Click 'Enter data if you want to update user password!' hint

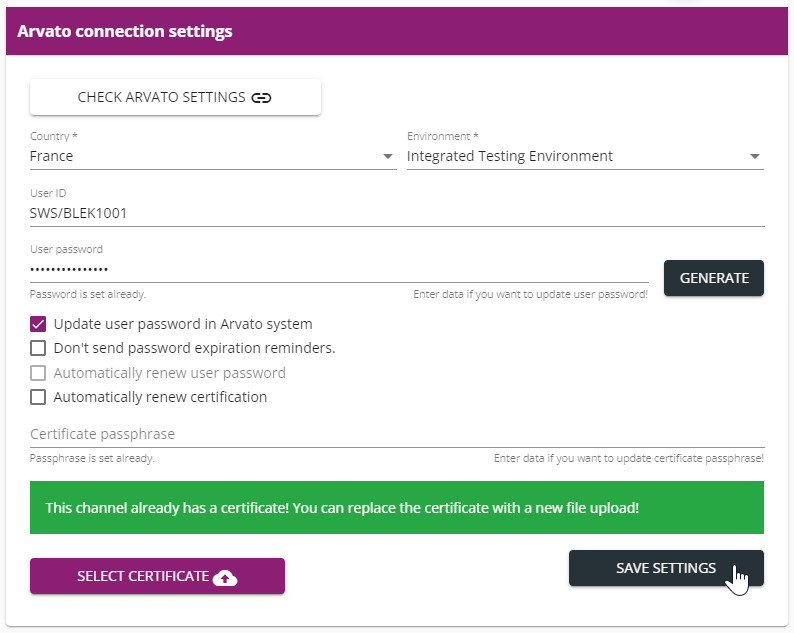tap(531, 294)
